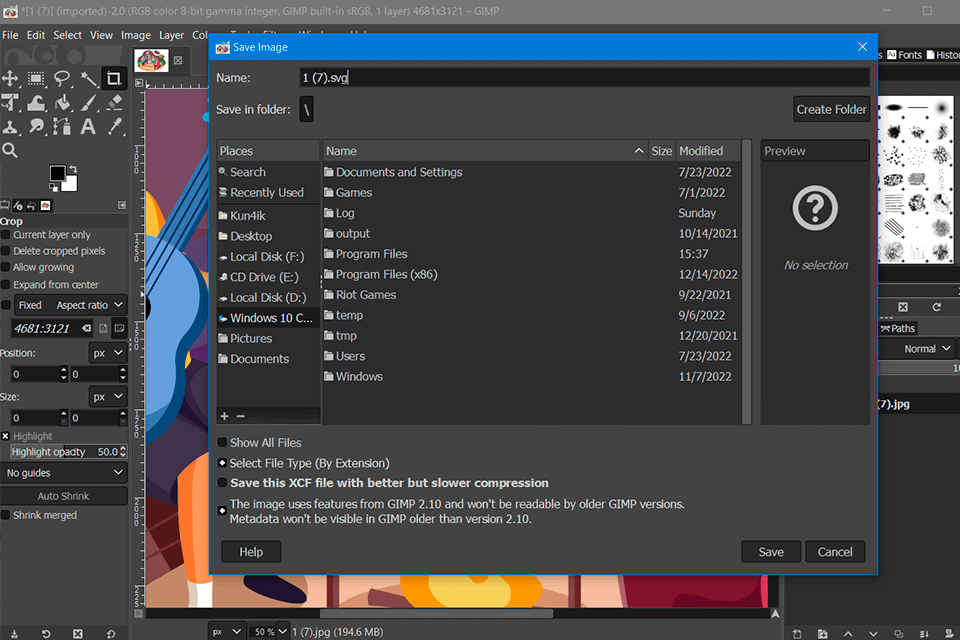Open the Edit menu
Screen dimensions: 960x640
[x=36, y=36]
